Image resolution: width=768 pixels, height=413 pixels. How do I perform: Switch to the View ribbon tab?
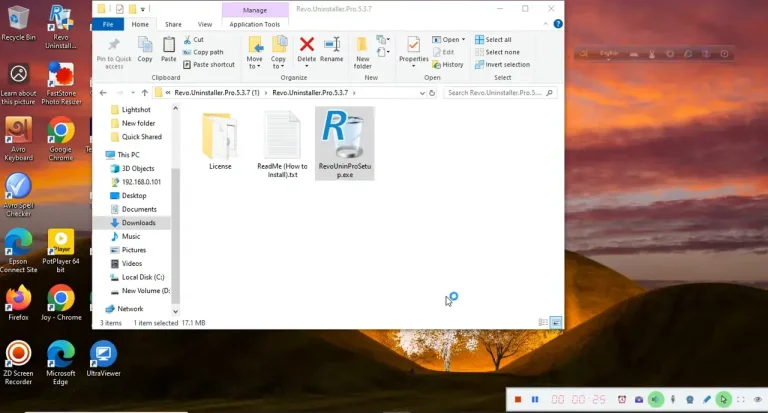coord(205,24)
